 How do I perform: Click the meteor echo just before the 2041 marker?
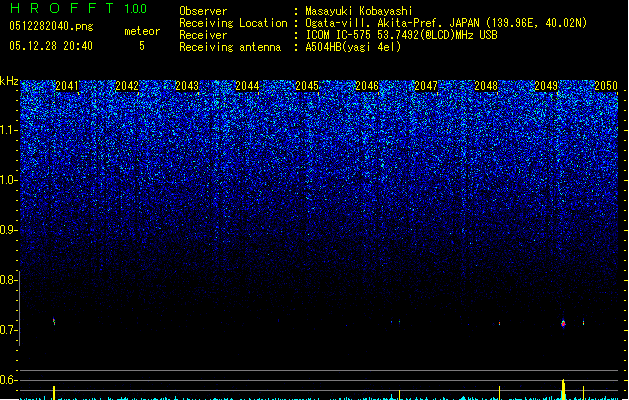click(x=54, y=321)
